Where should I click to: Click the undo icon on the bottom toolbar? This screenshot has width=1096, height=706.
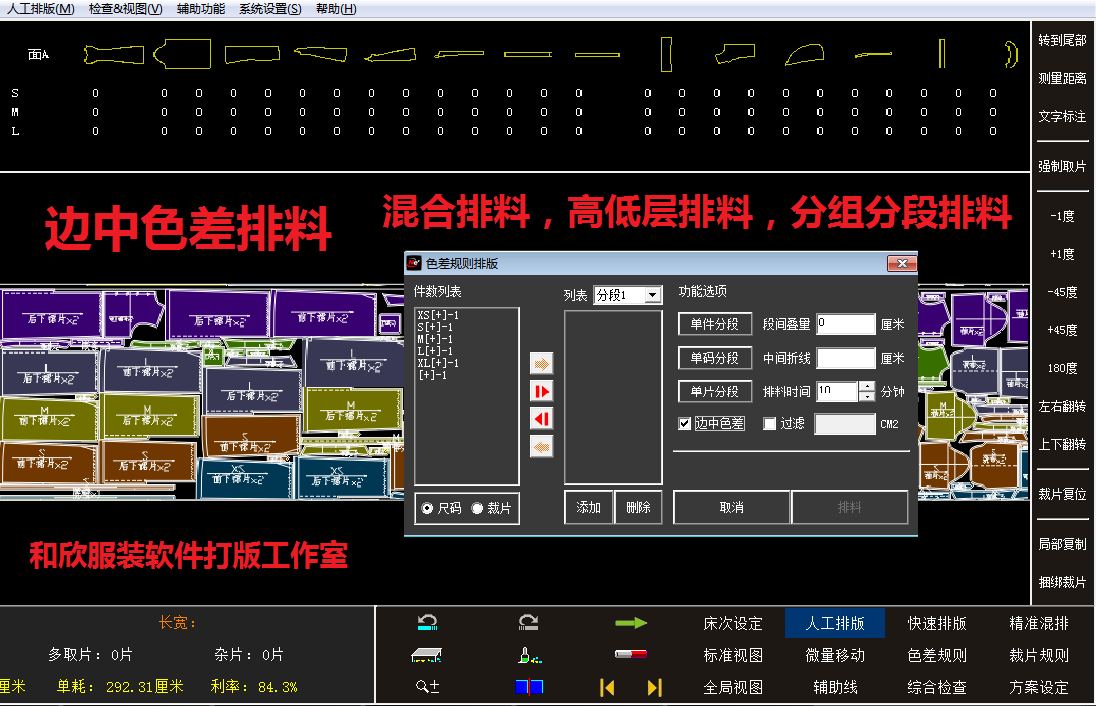[427, 622]
